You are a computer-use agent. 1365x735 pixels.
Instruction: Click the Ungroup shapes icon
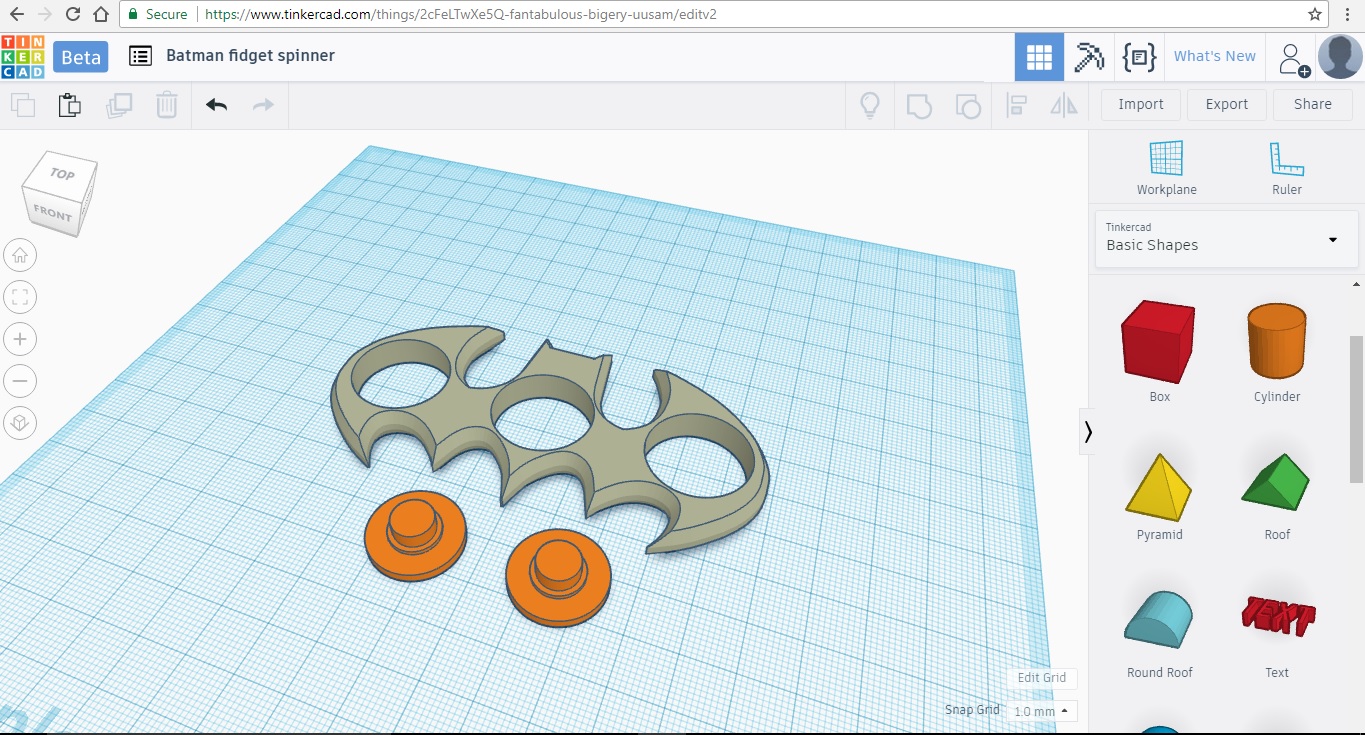[967, 105]
